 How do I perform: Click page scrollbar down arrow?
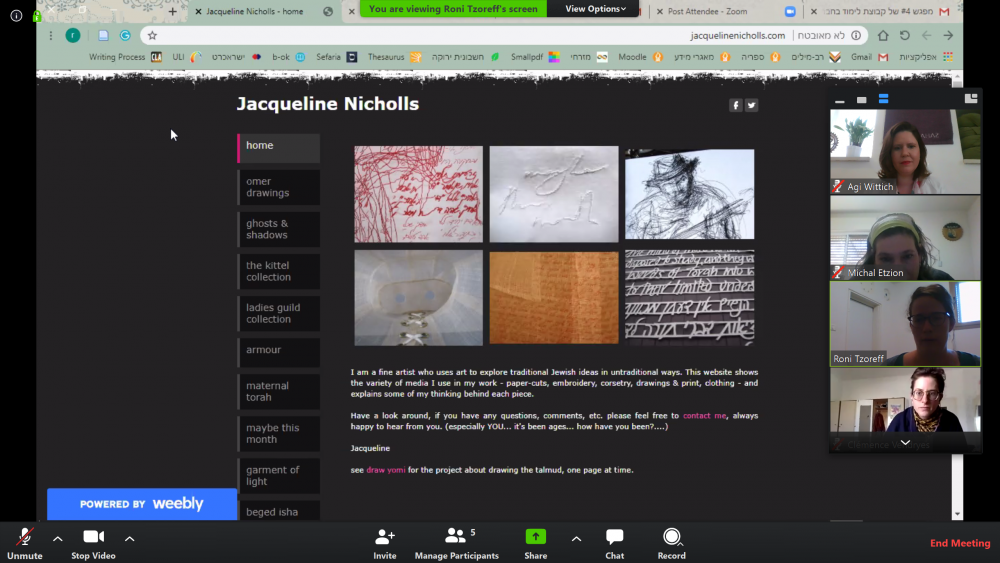click(957, 515)
